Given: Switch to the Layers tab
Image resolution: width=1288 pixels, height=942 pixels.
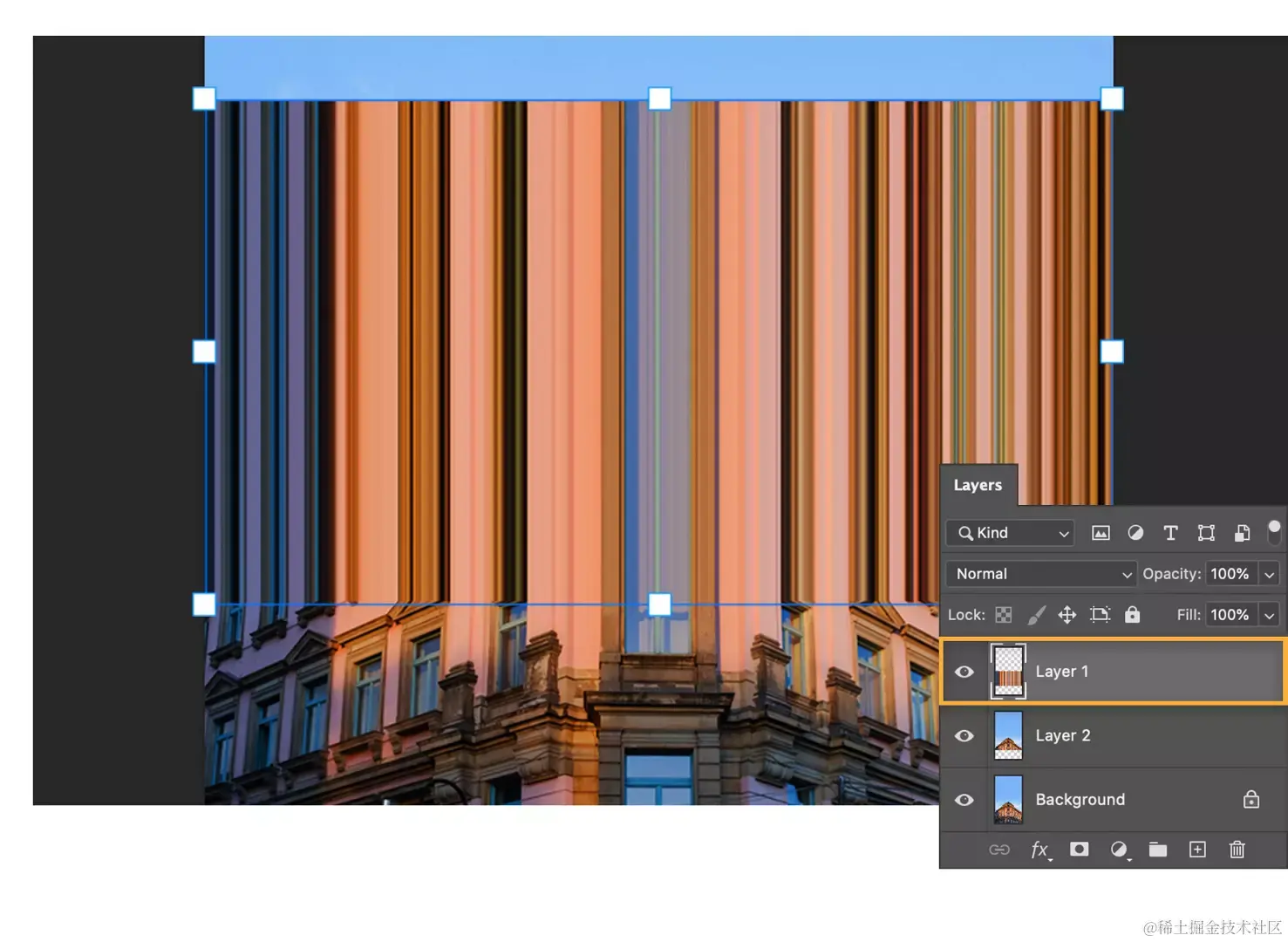Looking at the screenshot, I should (978, 485).
